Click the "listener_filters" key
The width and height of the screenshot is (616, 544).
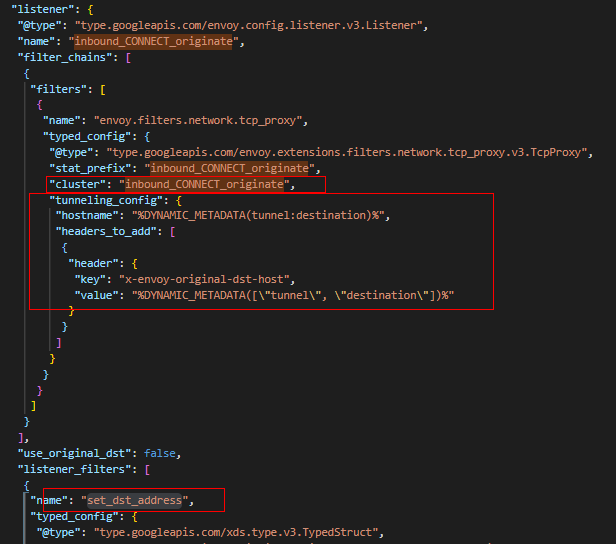pyautogui.click(x=74, y=469)
